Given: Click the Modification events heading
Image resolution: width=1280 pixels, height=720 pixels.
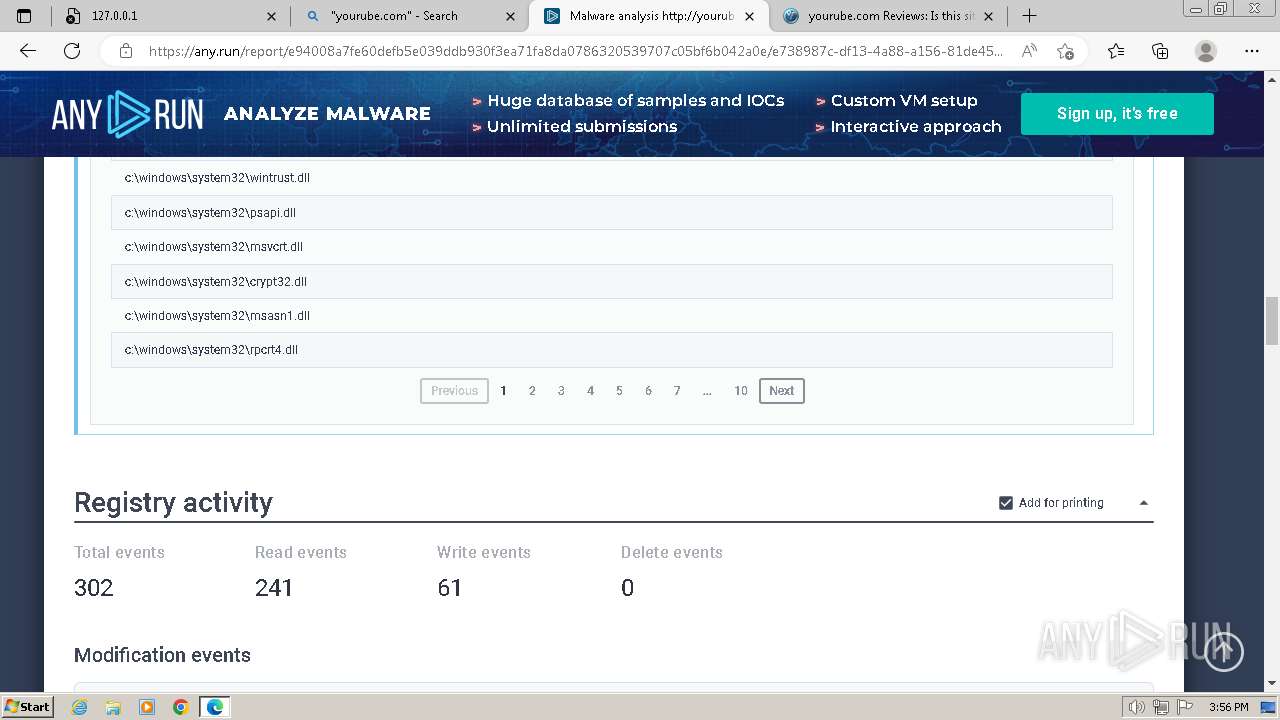Looking at the screenshot, I should pos(162,655).
